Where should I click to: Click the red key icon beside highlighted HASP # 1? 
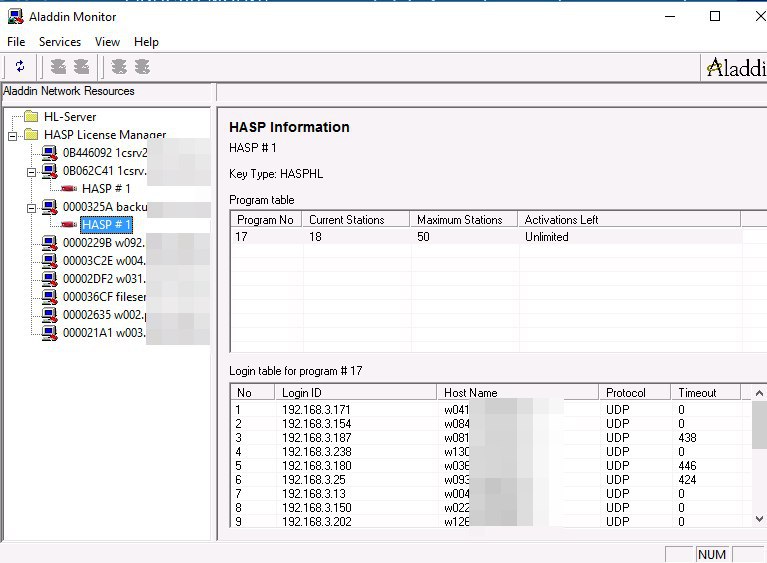(x=69, y=225)
